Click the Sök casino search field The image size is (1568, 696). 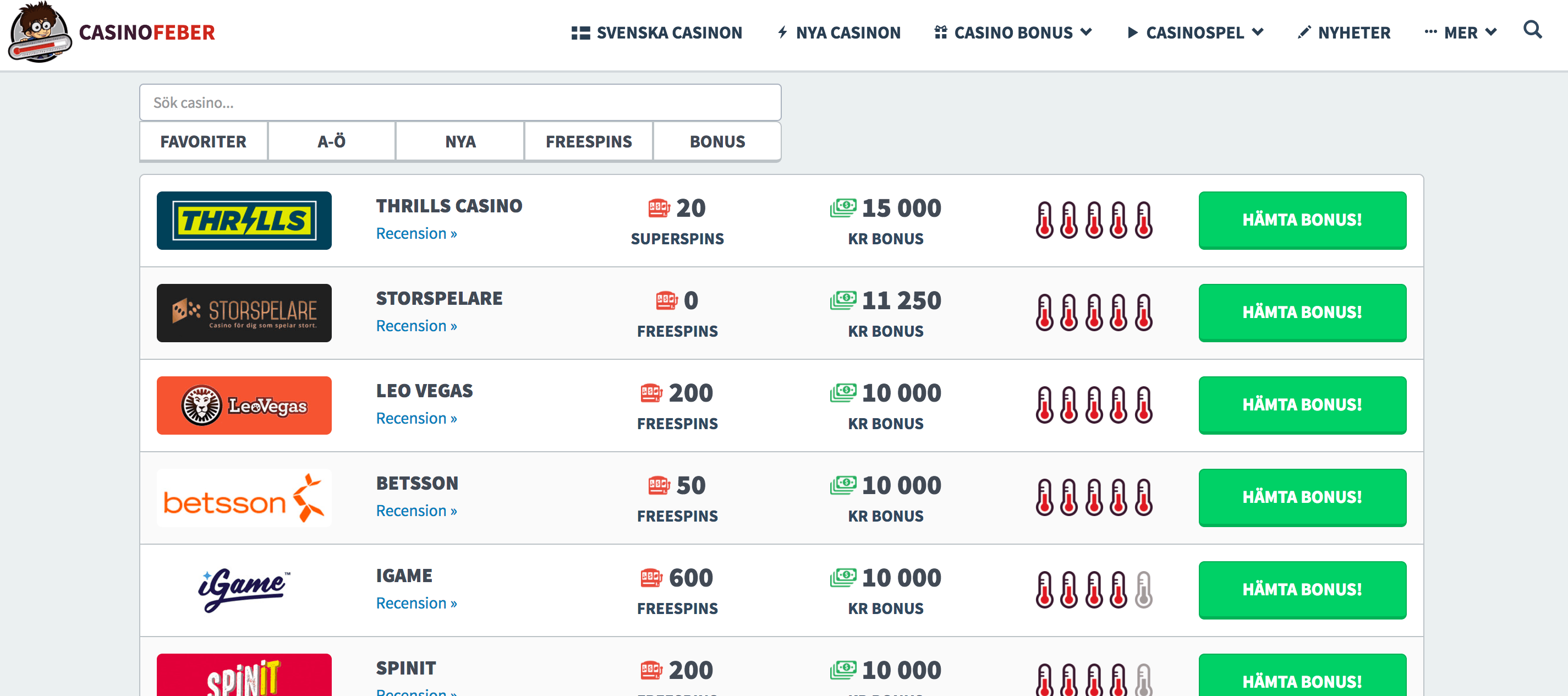[460, 103]
